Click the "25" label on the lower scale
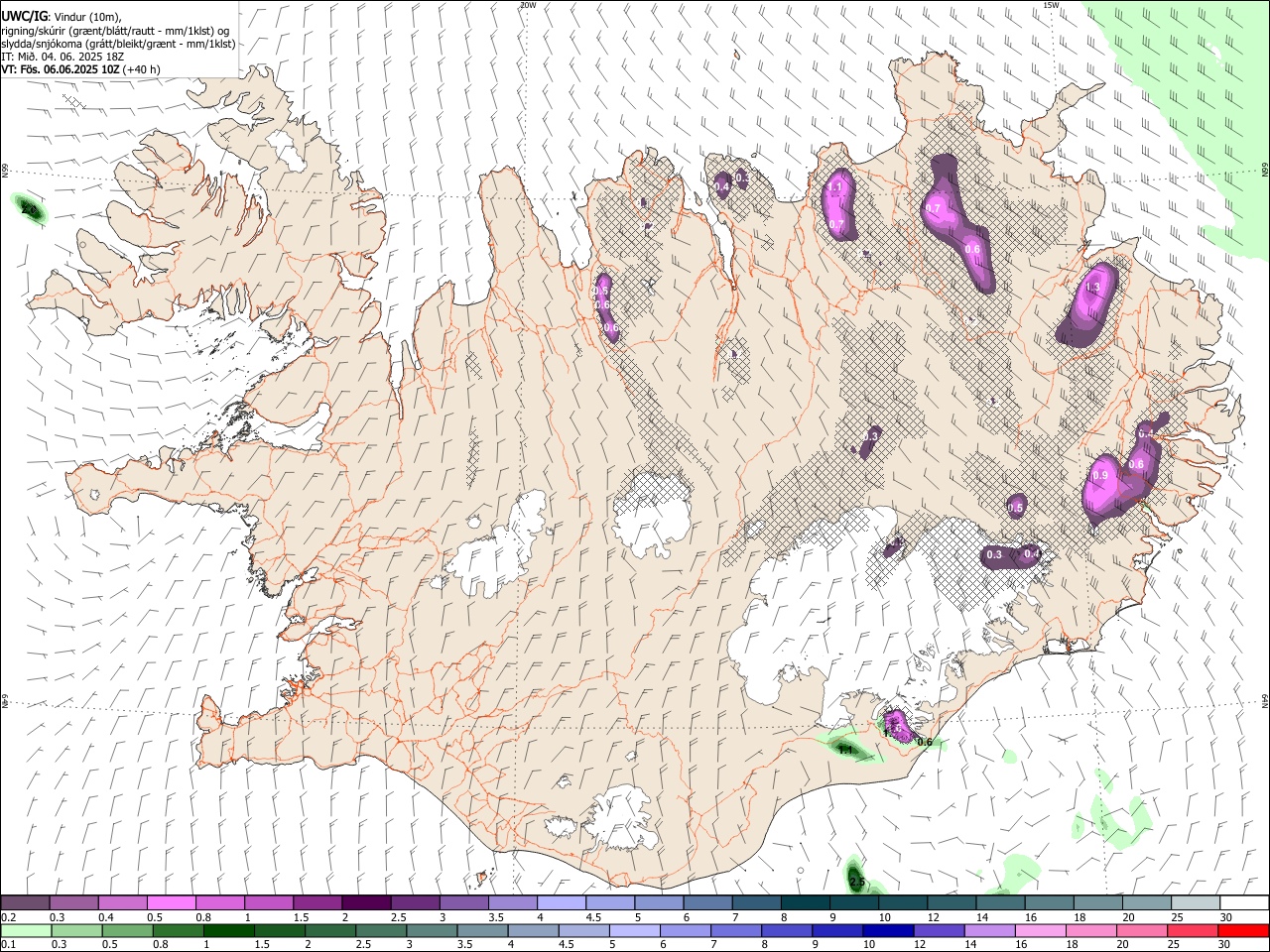Image resolution: width=1270 pixels, height=952 pixels. point(1173,945)
